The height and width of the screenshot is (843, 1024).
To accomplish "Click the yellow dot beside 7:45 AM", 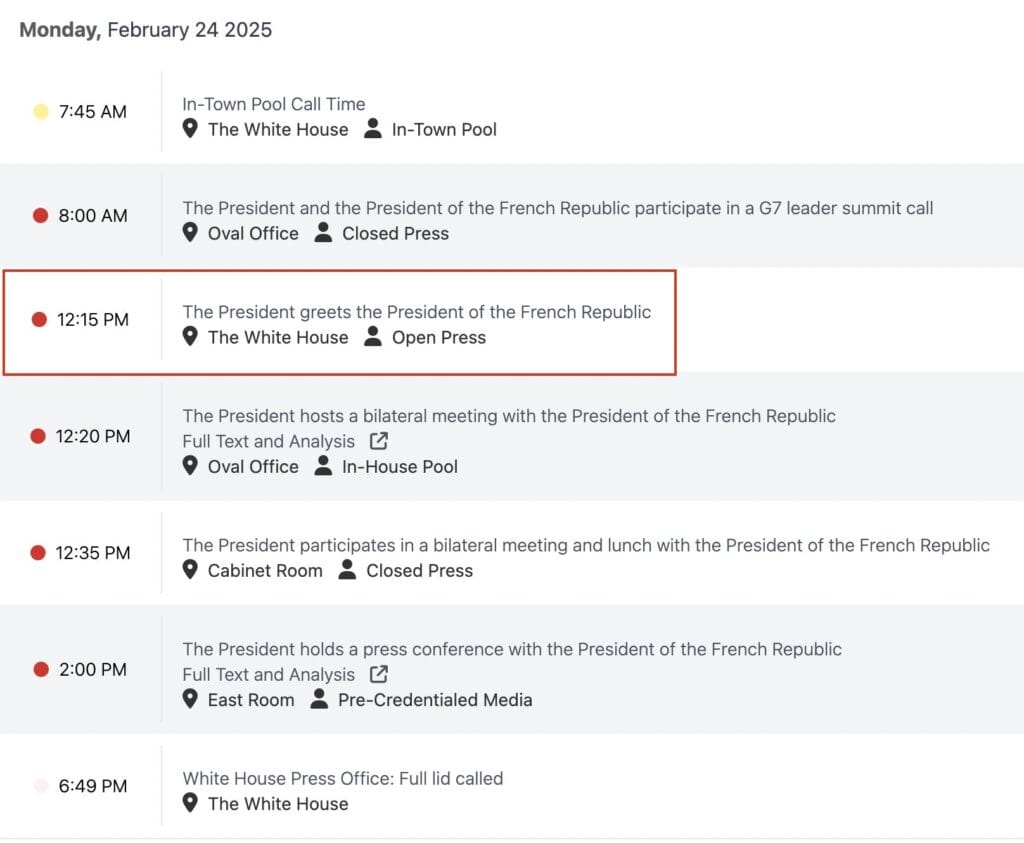I will click(40, 111).
